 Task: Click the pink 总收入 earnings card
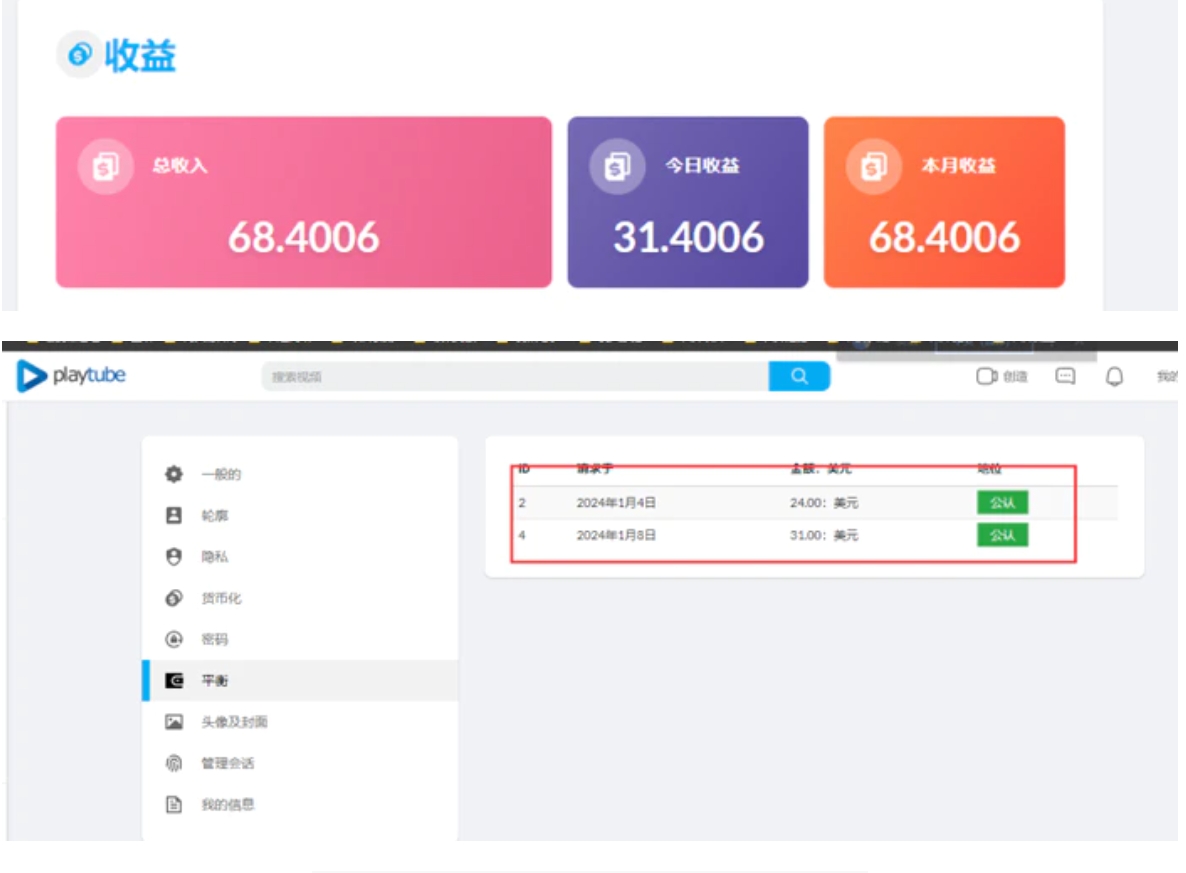click(303, 203)
